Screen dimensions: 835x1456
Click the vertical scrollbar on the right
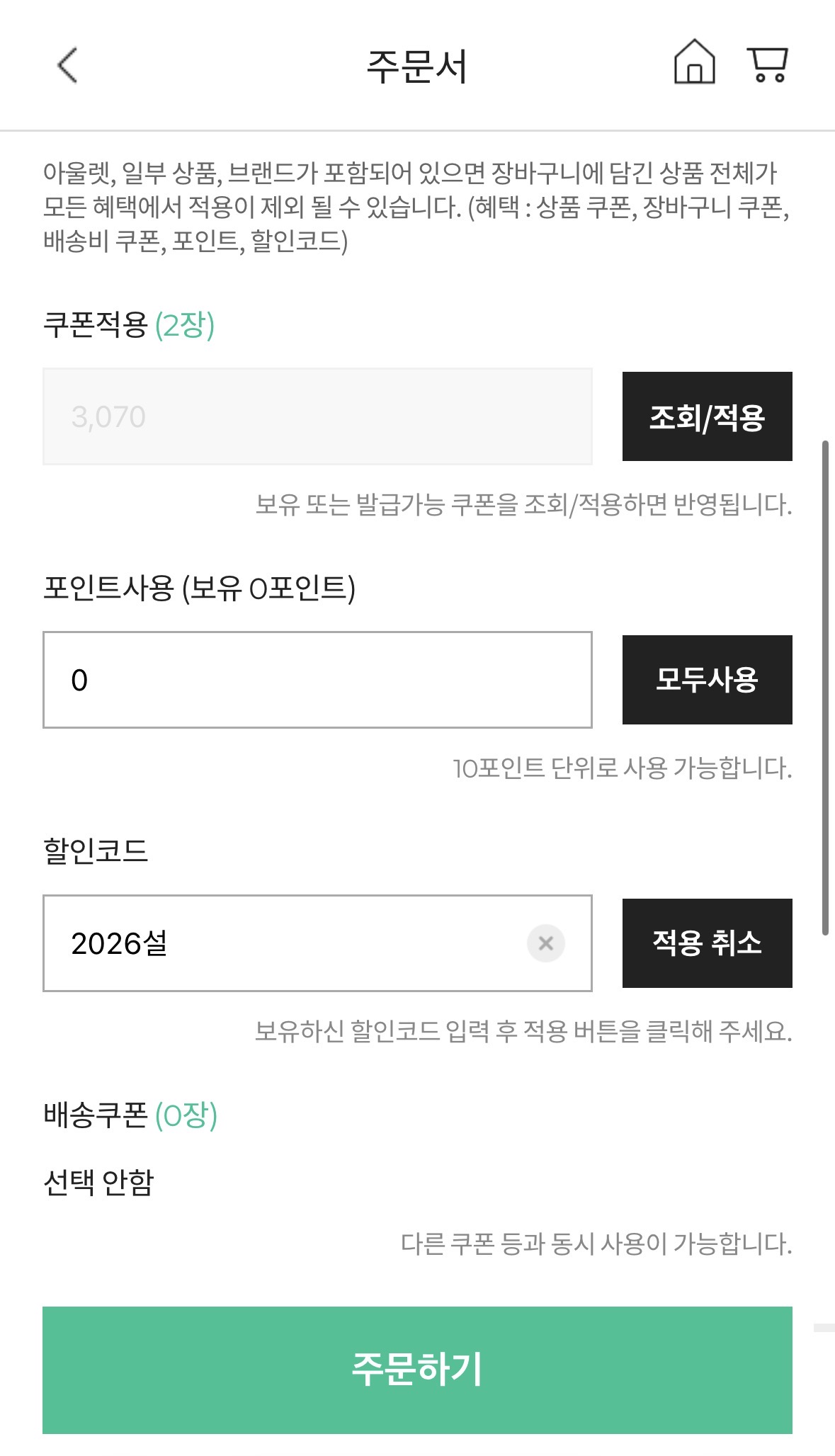[825, 687]
